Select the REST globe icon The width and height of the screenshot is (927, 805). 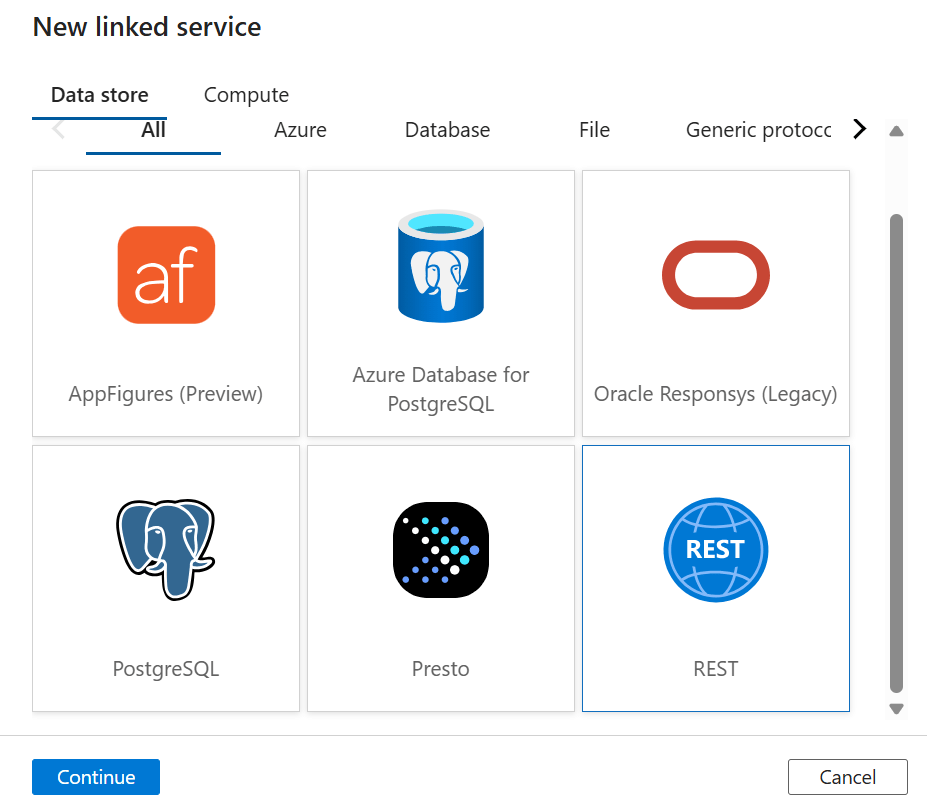[x=716, y=549]
